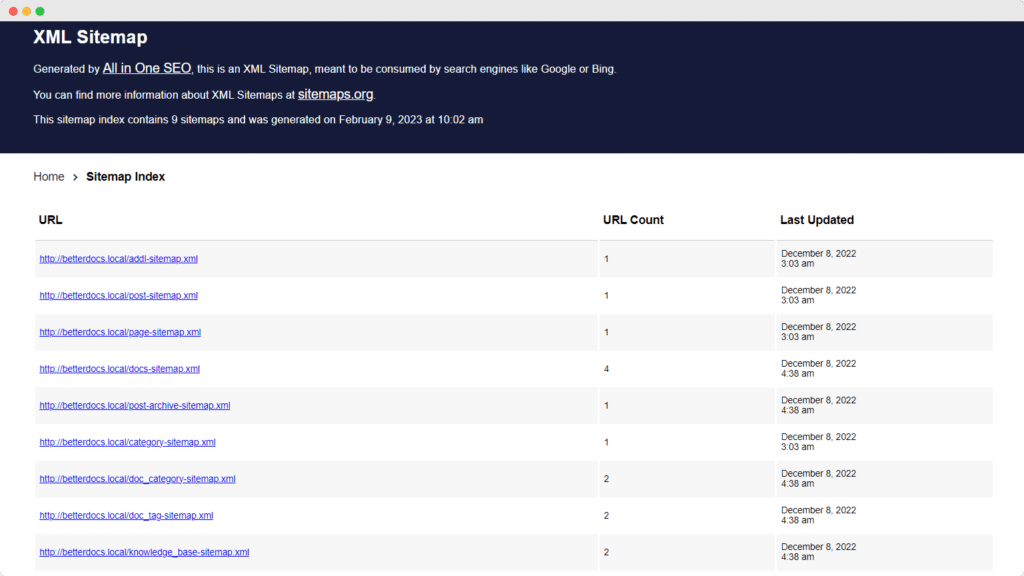Open the knowledge_base-sitemap.xml link
Image resolution: width=1024 pixels, height=576 pixels.
coord(144,551)
